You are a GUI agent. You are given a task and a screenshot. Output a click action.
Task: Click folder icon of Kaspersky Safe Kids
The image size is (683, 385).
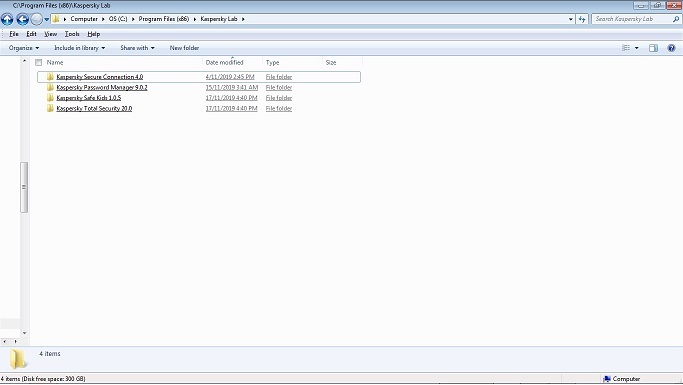50,98
